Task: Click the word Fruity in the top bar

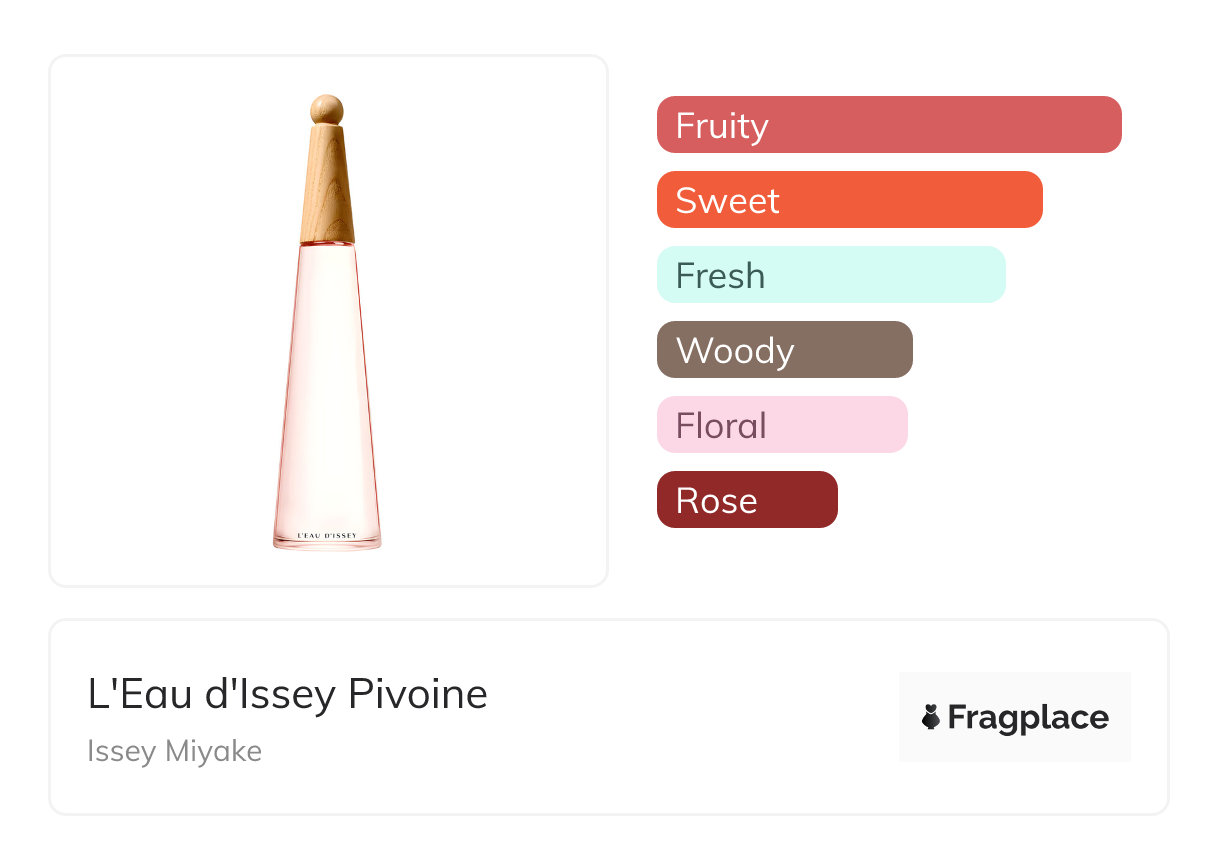Action: 722,126
